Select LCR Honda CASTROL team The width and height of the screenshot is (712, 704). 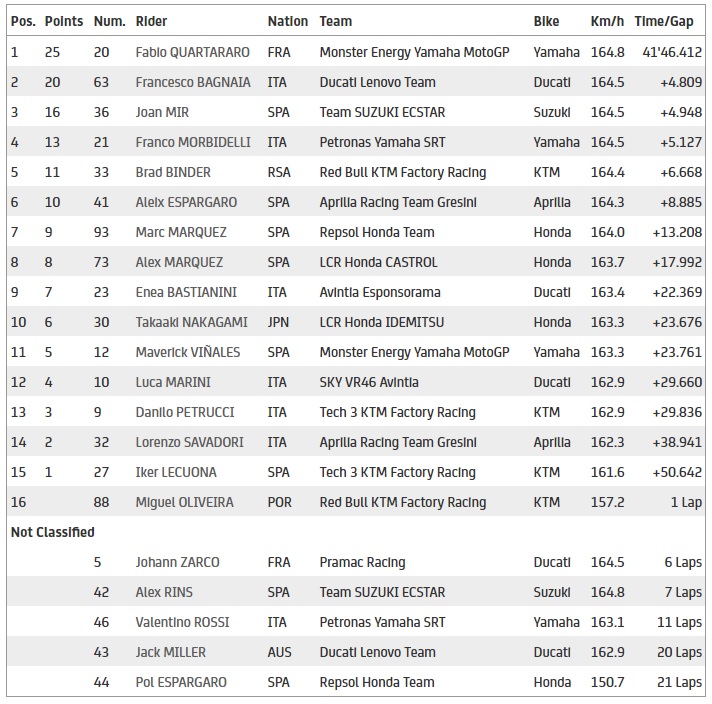(x=384, y=262)
